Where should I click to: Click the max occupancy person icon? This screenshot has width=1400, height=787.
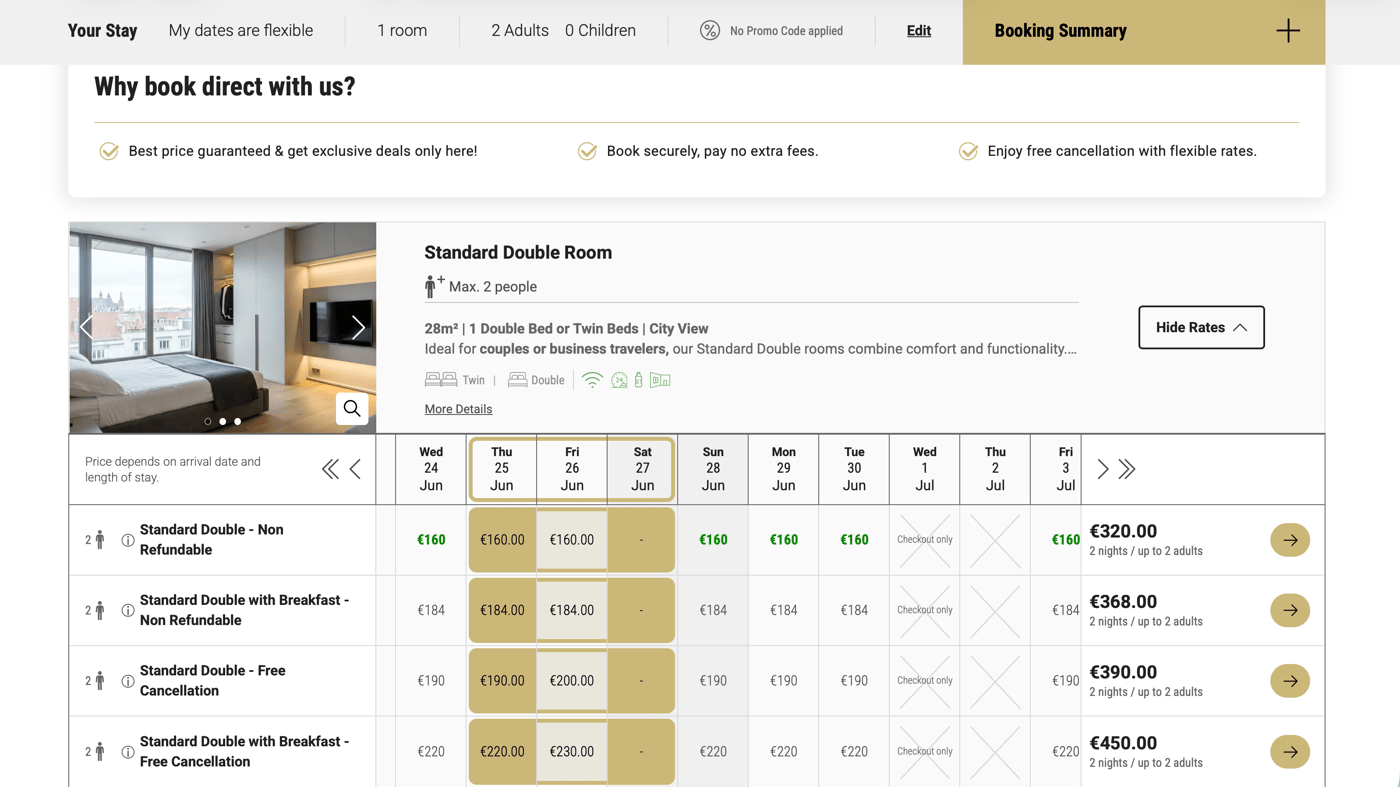pos(433,287)
